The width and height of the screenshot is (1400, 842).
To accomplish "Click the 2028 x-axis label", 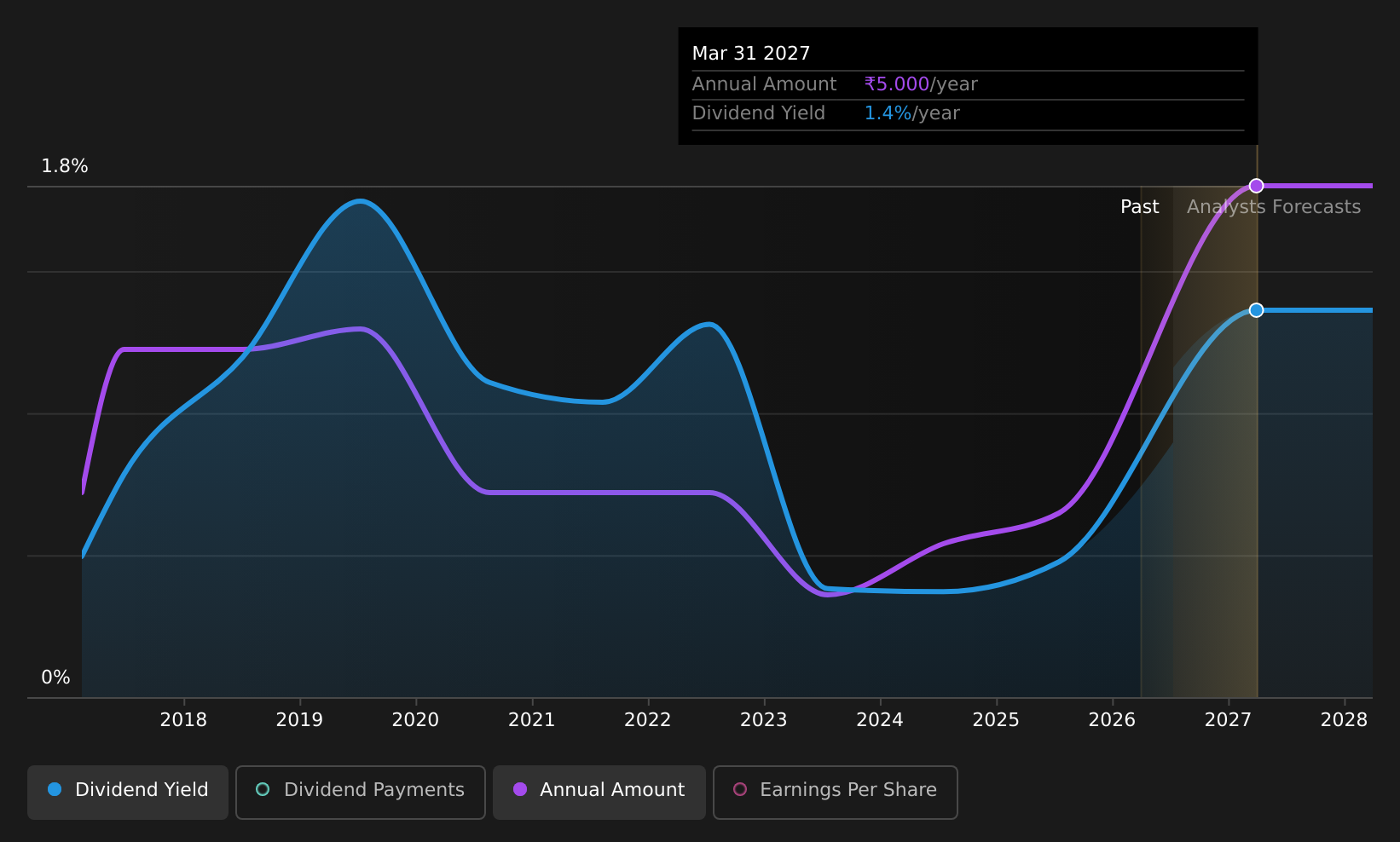I will [1345, 720].
